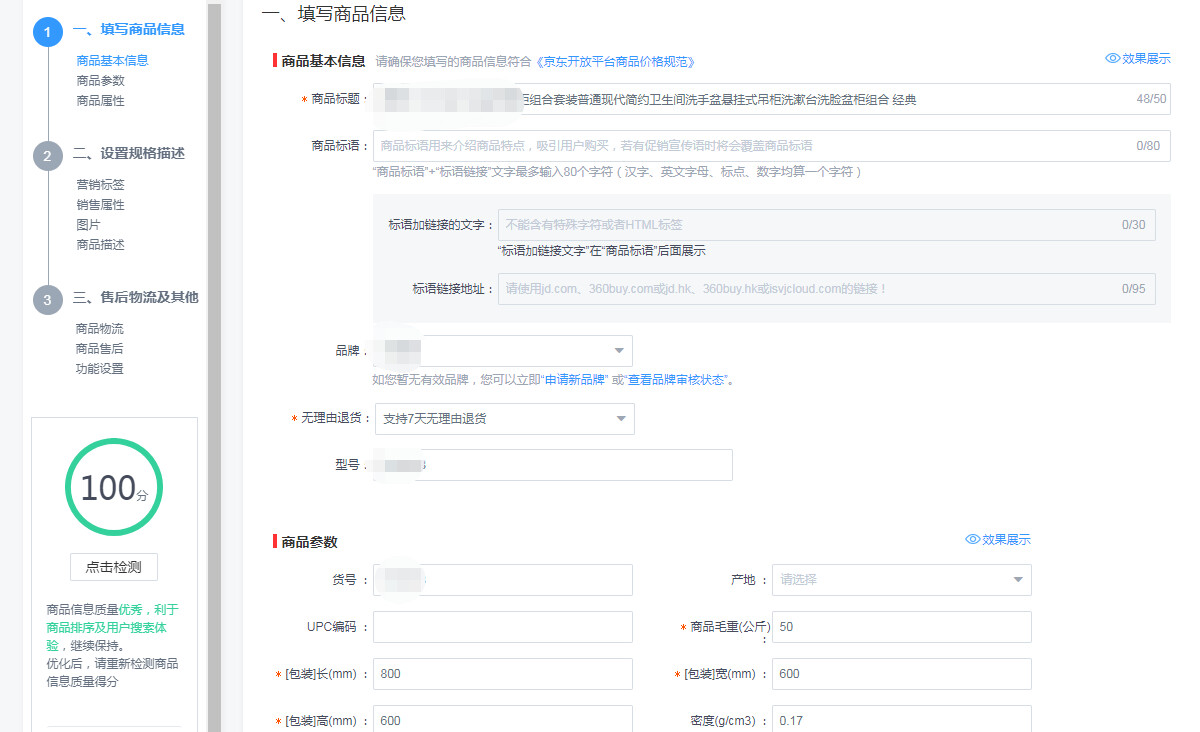Click the 点击检测 button
The width and height of the screenshot is (1200, 732).
click(113, 566)
